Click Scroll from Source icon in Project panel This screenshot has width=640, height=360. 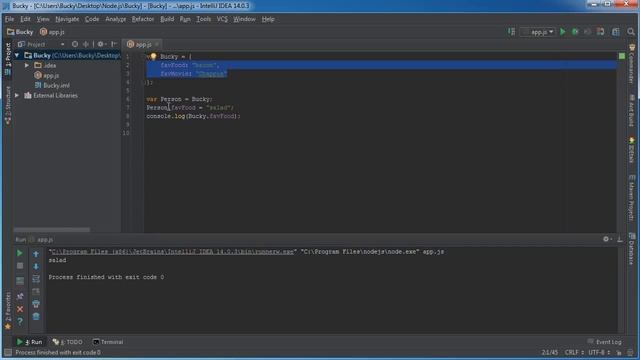[x=75, y=44]
